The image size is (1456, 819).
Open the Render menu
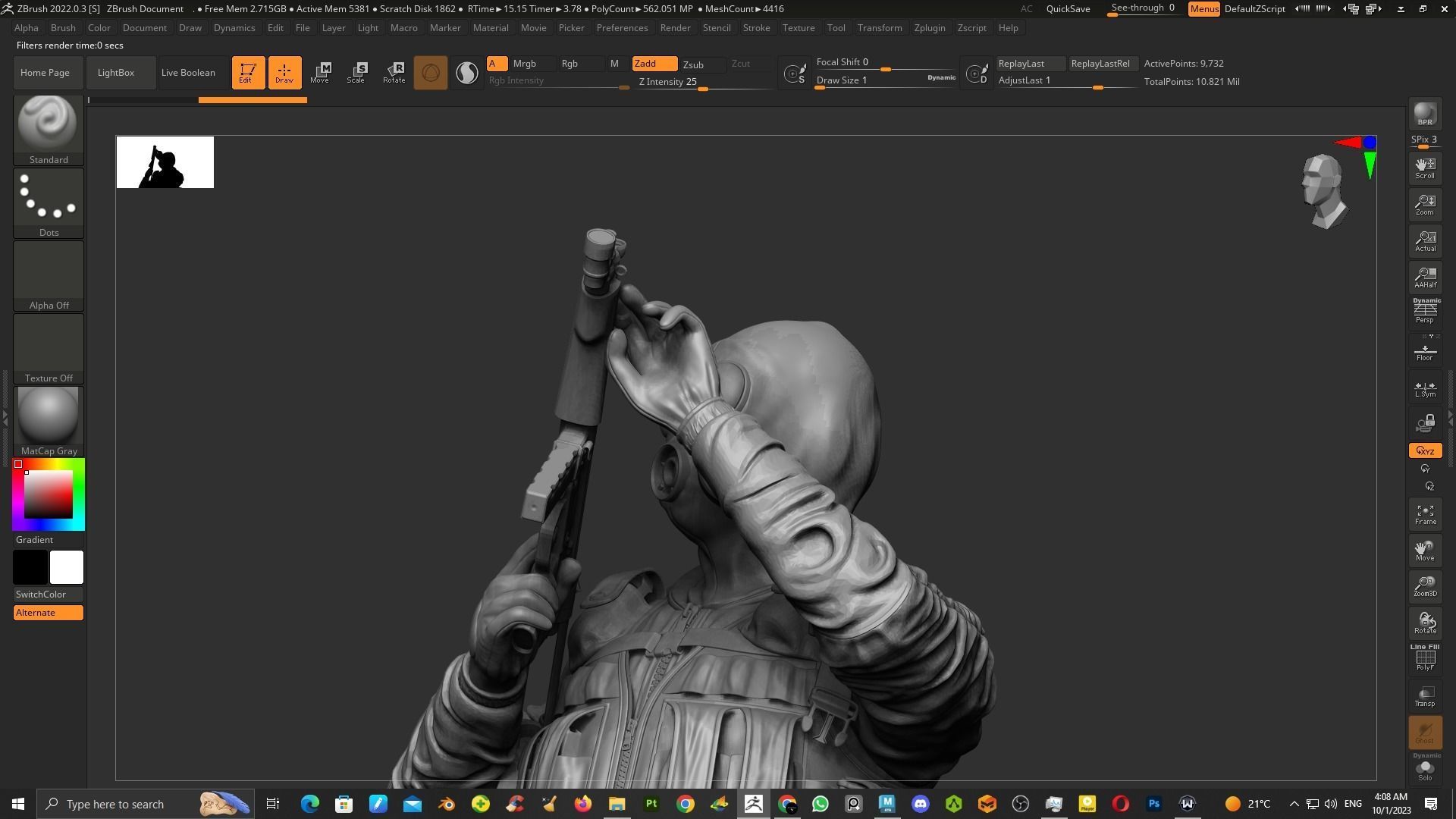tap(675, 28)
